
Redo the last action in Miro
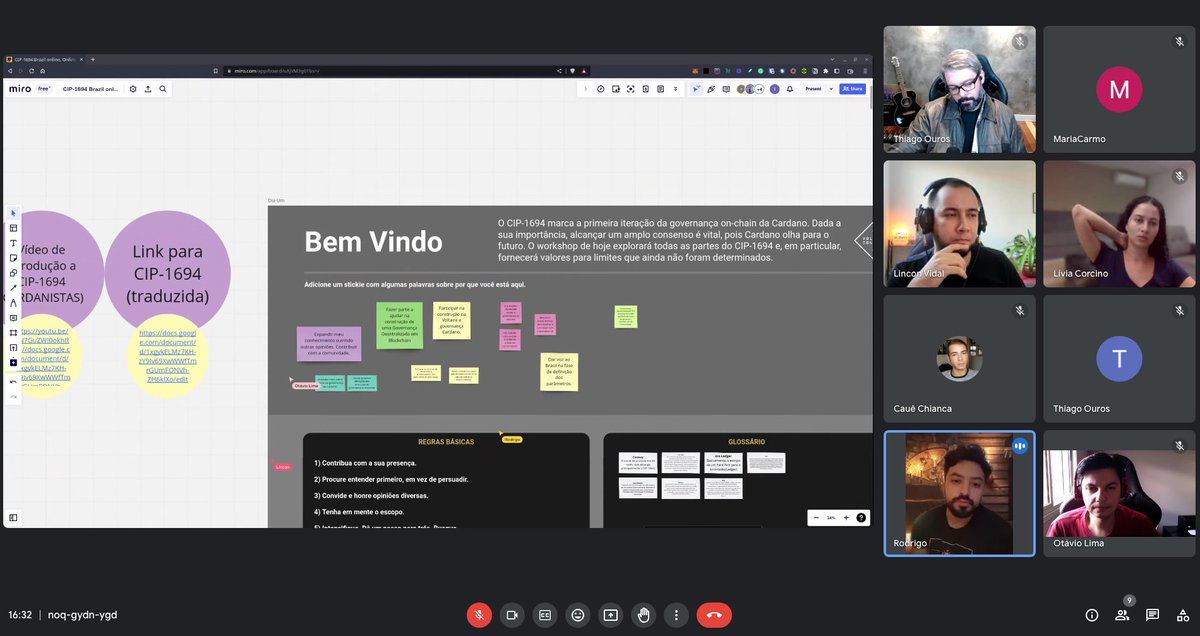(14, 397)
